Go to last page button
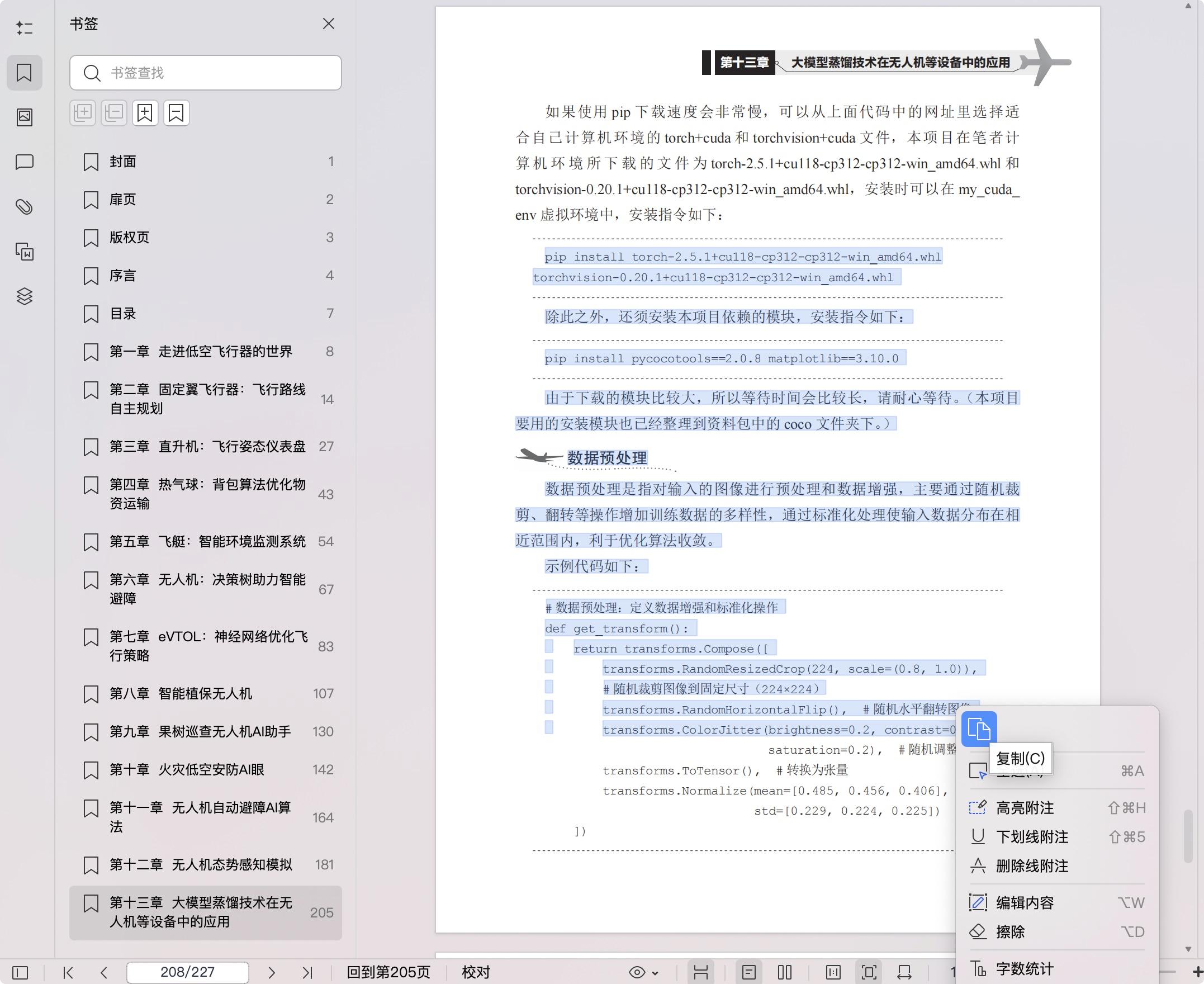The image size is (1204, 984). [x=307, y=973]
